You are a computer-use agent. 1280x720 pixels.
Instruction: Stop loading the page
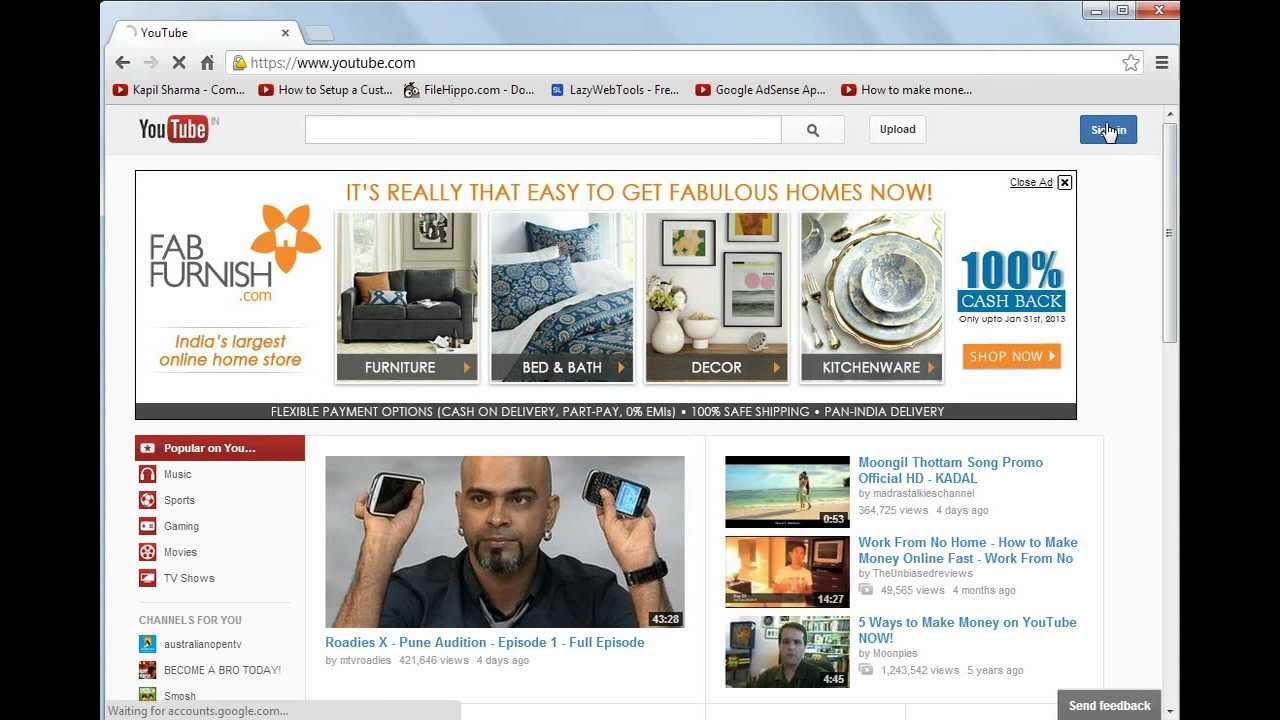coord(179,63)
